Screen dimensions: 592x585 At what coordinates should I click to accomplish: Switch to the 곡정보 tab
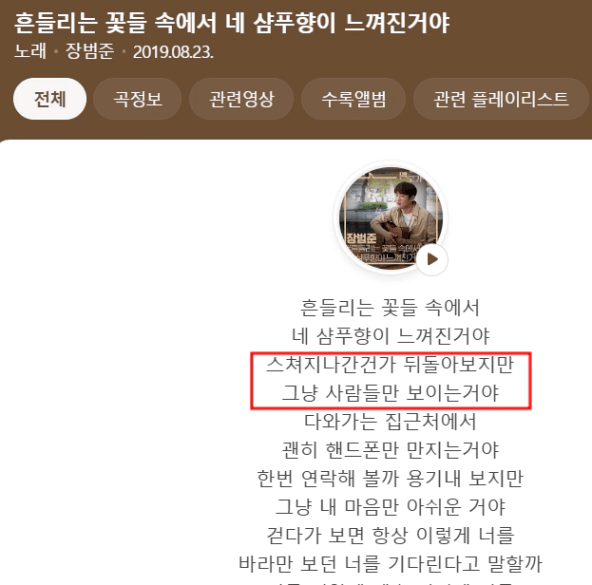(x=137, y=99)
